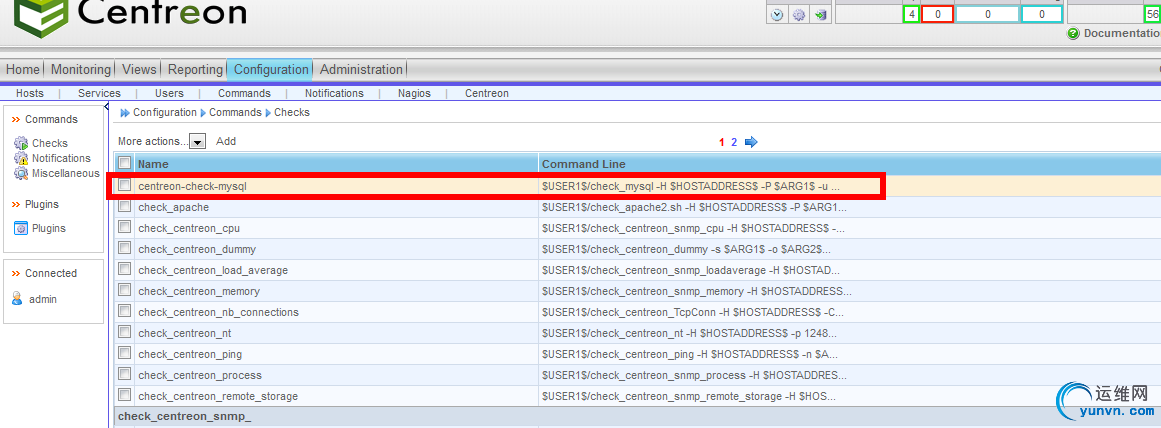Go to page 2 of results

pyautogui.click(x=734, y=142)
